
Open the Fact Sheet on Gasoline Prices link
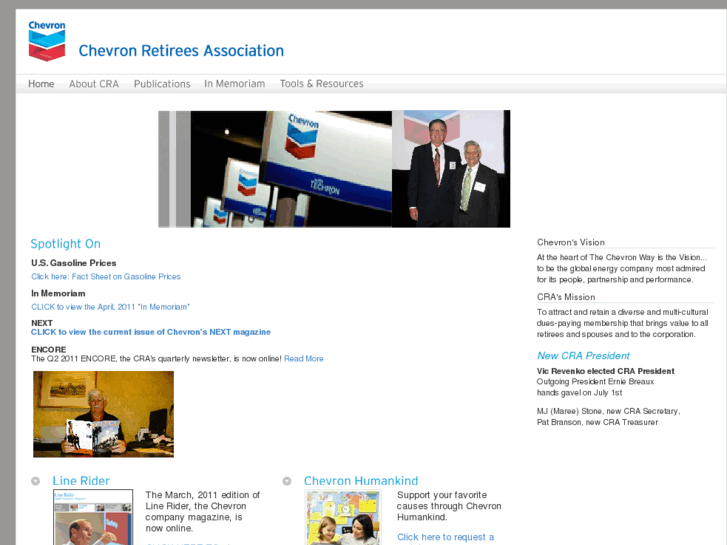click(x=106, y=276)
